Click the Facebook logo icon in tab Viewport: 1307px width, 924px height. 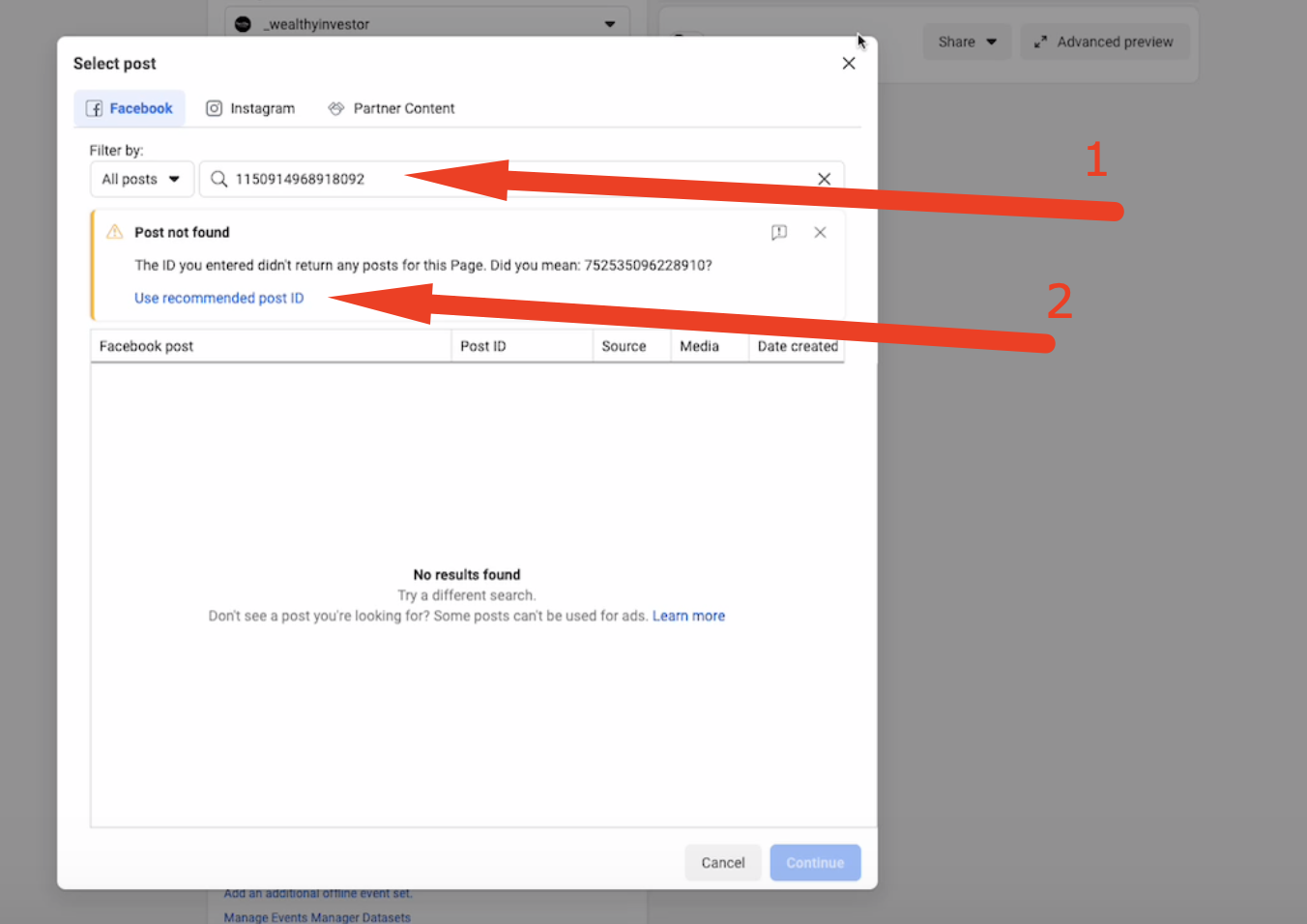coord(95,108)
